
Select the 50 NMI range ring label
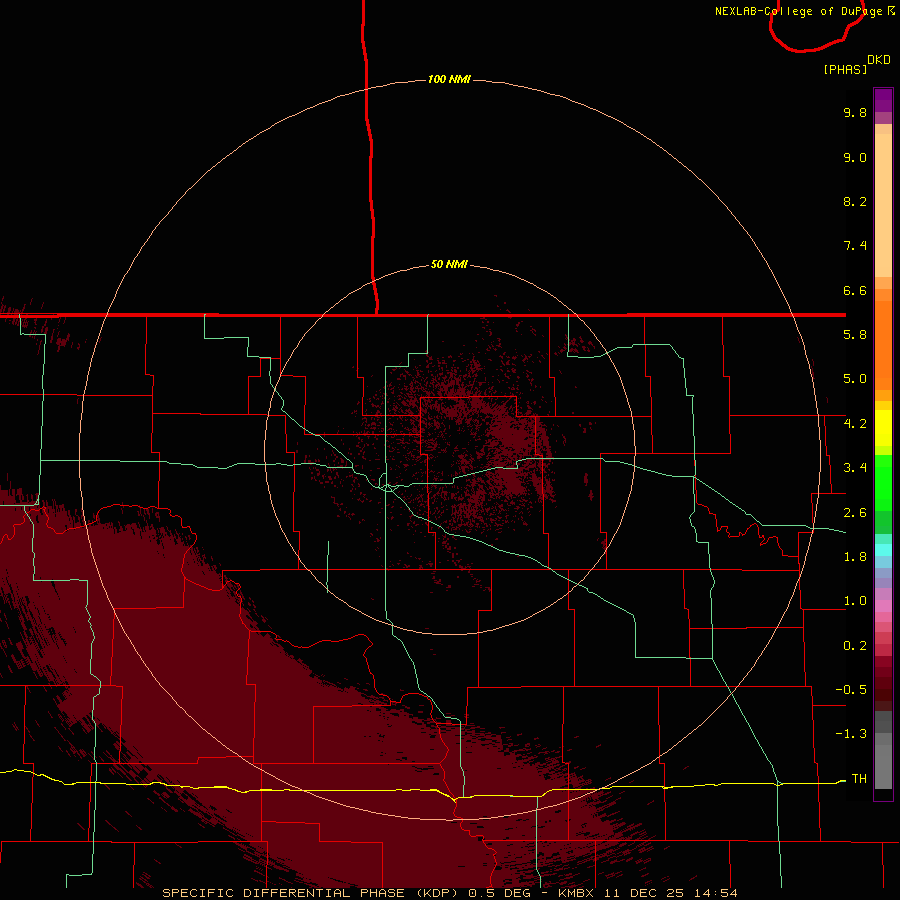449,264
